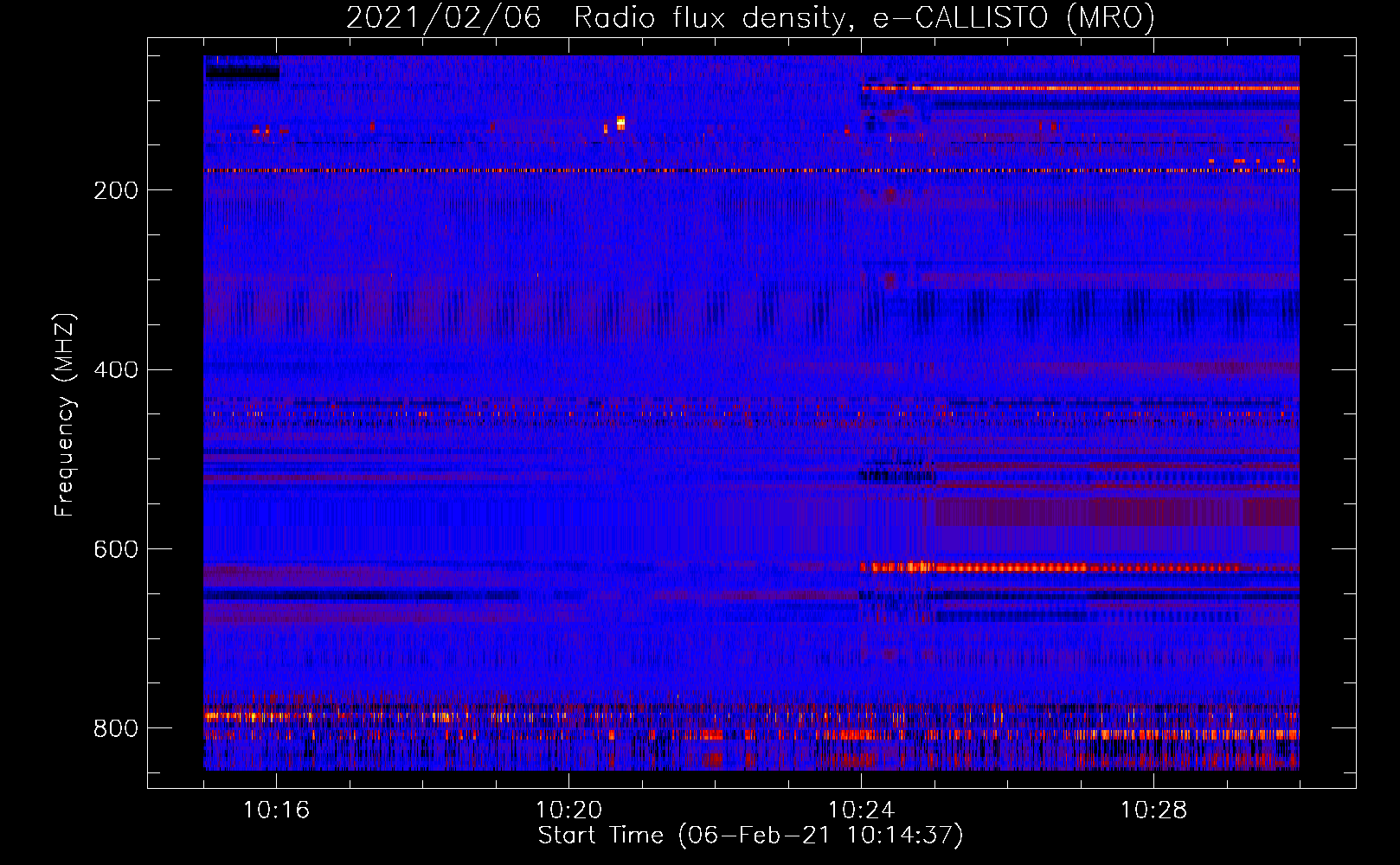The width and height of the screenshot is (1400, 865).
Task: Click the 600 frequency tick label
Action: [x=116, y=550]
